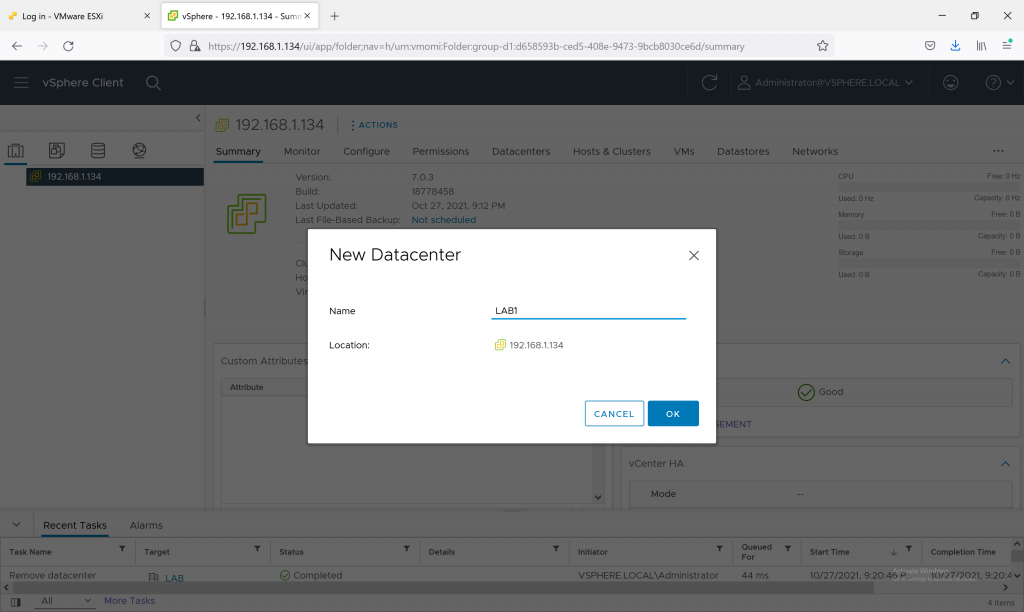
Task: Click the datacenter Name input field
Action: (x=588, y=311)
